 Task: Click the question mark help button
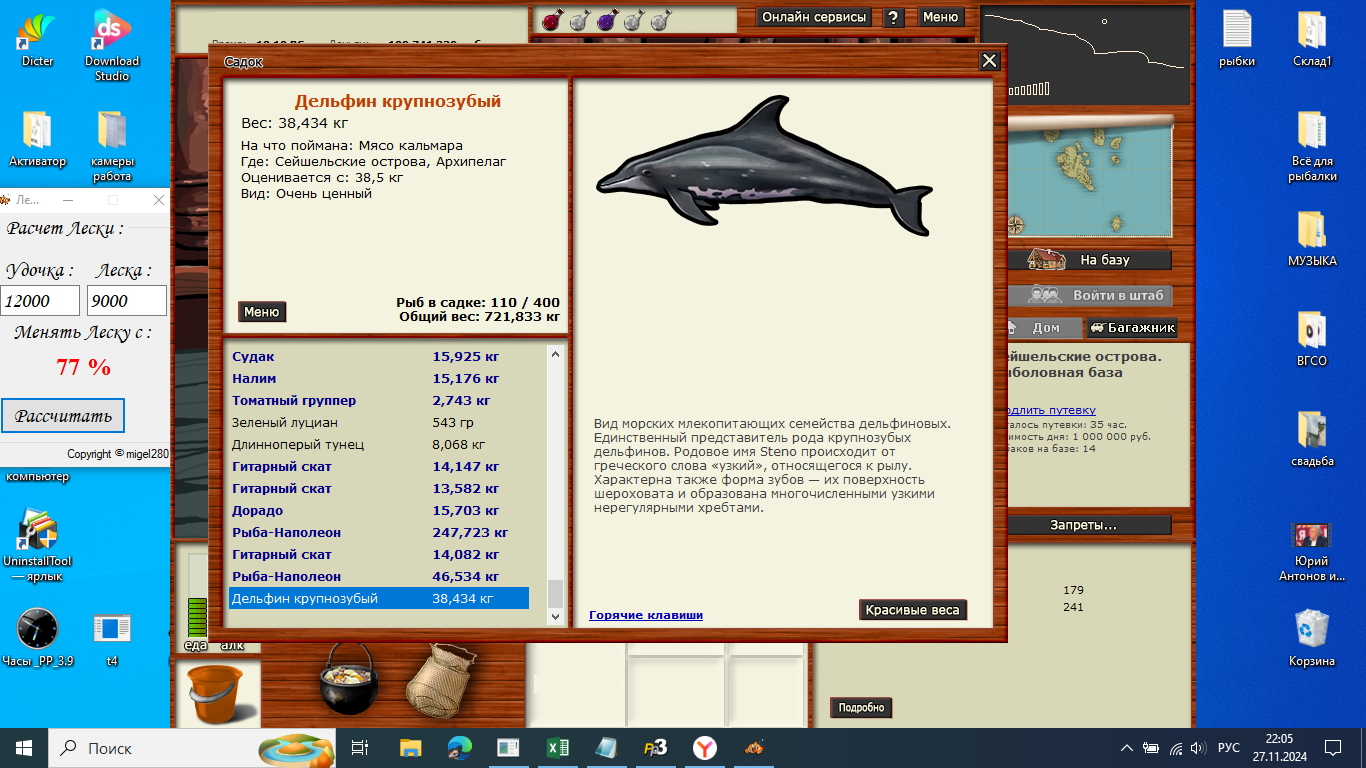click(894, 17)
